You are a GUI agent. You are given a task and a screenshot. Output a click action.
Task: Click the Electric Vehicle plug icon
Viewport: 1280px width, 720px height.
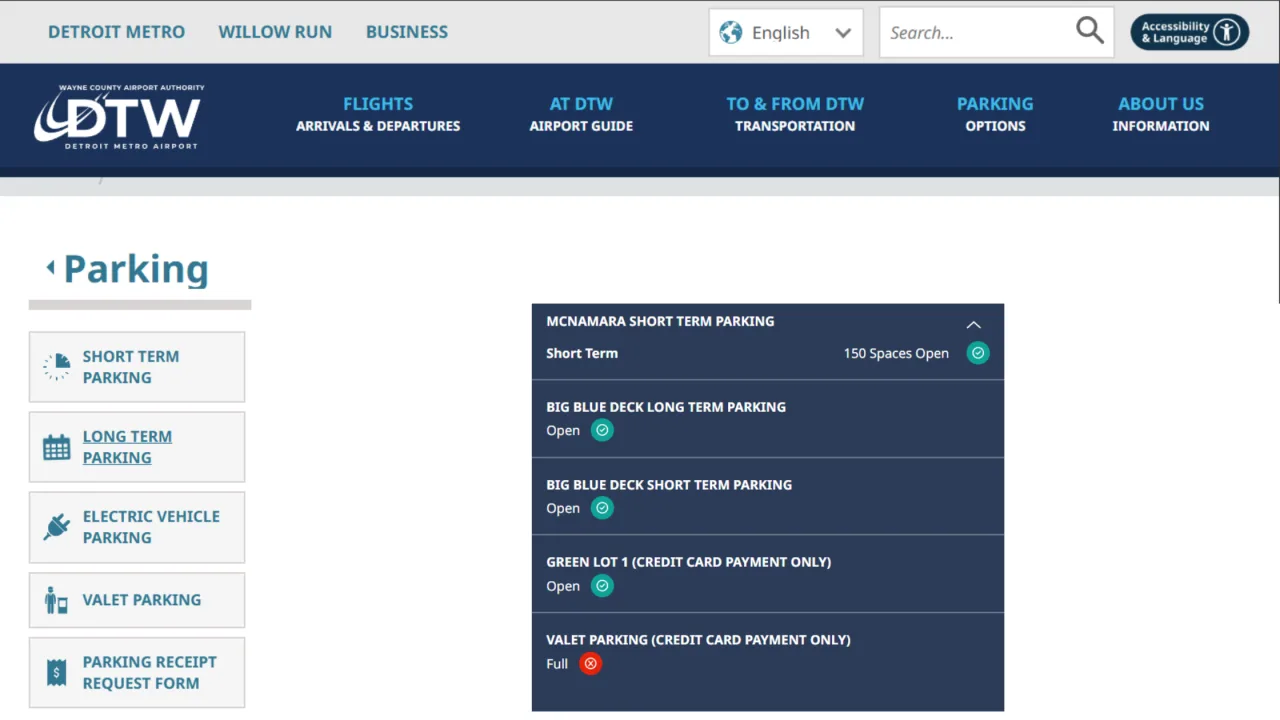tap(57, 527)
